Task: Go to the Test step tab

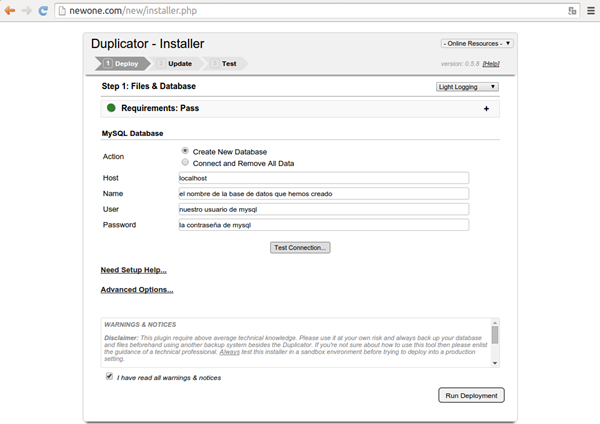Action: (228, 63)
